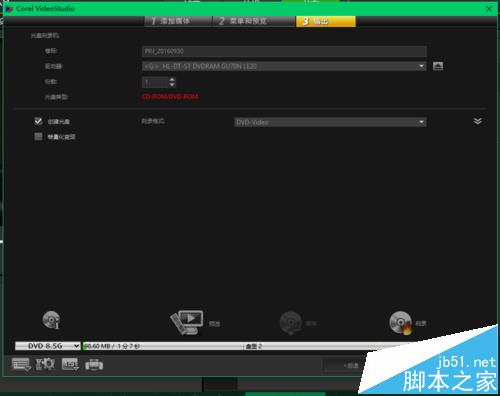Open the preview playback icon with remote
Viewport: 500px width, 396px height.
coord(187,322)
